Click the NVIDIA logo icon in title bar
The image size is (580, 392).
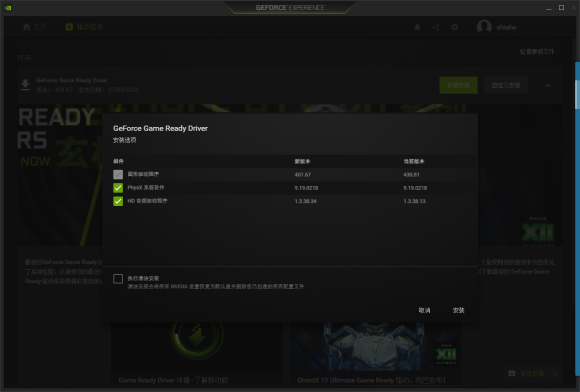pyautogui.click(x=8, y=8)
